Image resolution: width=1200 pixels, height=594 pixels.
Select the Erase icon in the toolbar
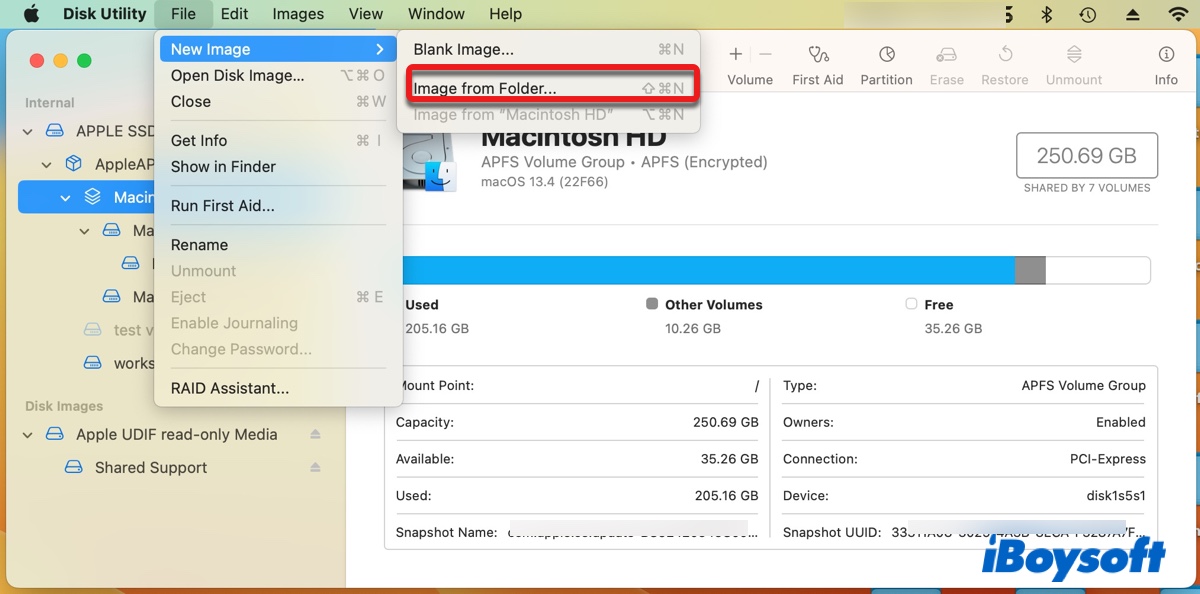(x=946, y=55)
